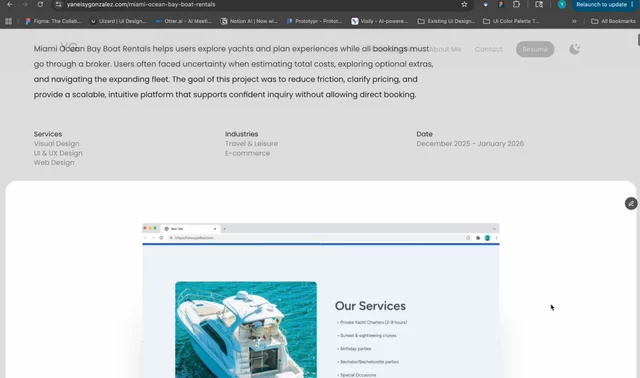Viewport: 640px width, 378px height.
Task: Open the apps grid in bookmarks bar
Action: tap(9, 21)
